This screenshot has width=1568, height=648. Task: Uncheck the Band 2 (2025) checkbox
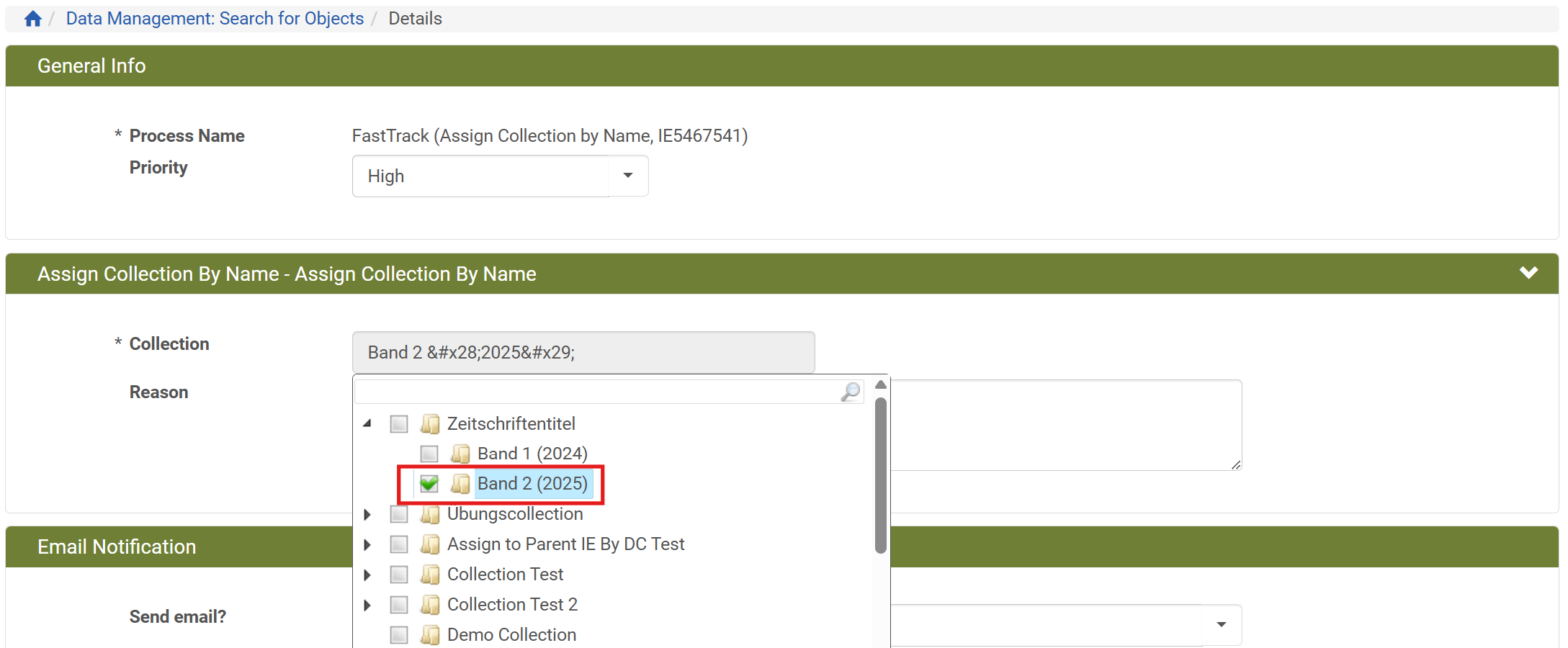(429, 484)
